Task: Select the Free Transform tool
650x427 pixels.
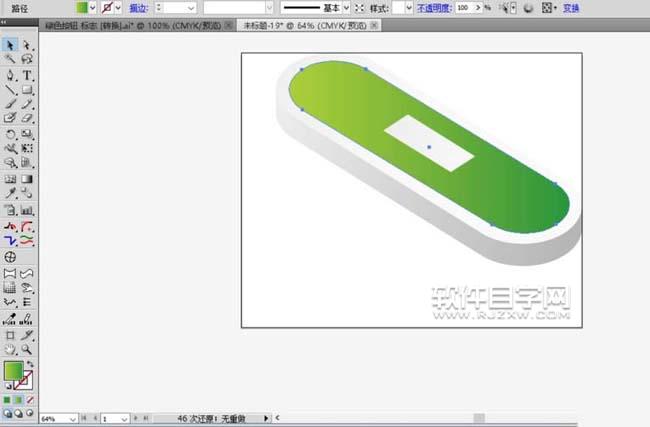Action: 27,148
